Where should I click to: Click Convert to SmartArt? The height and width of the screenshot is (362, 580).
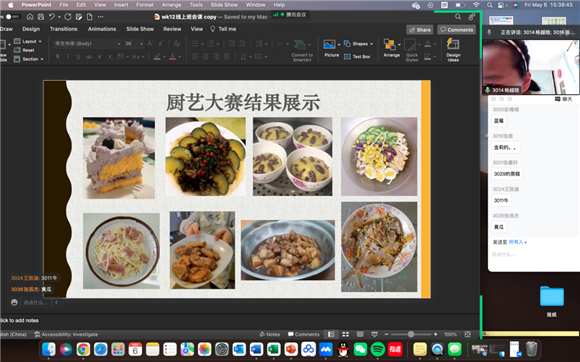302,50
